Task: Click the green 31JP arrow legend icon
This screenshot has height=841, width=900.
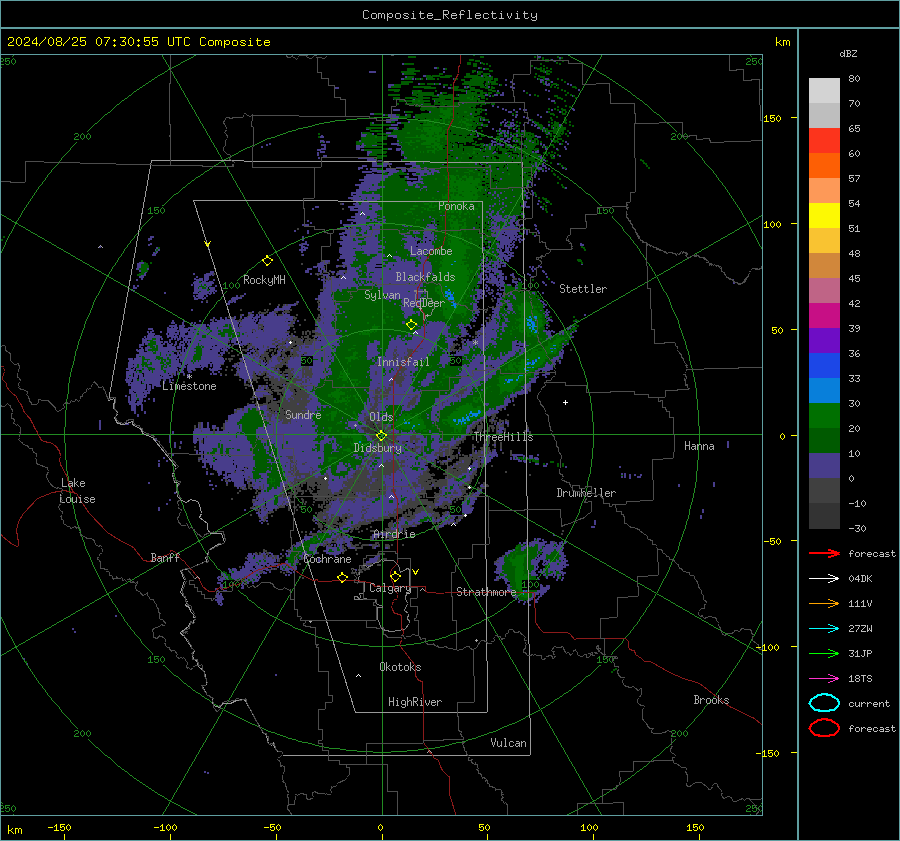Action: click(x=824, y=653)
